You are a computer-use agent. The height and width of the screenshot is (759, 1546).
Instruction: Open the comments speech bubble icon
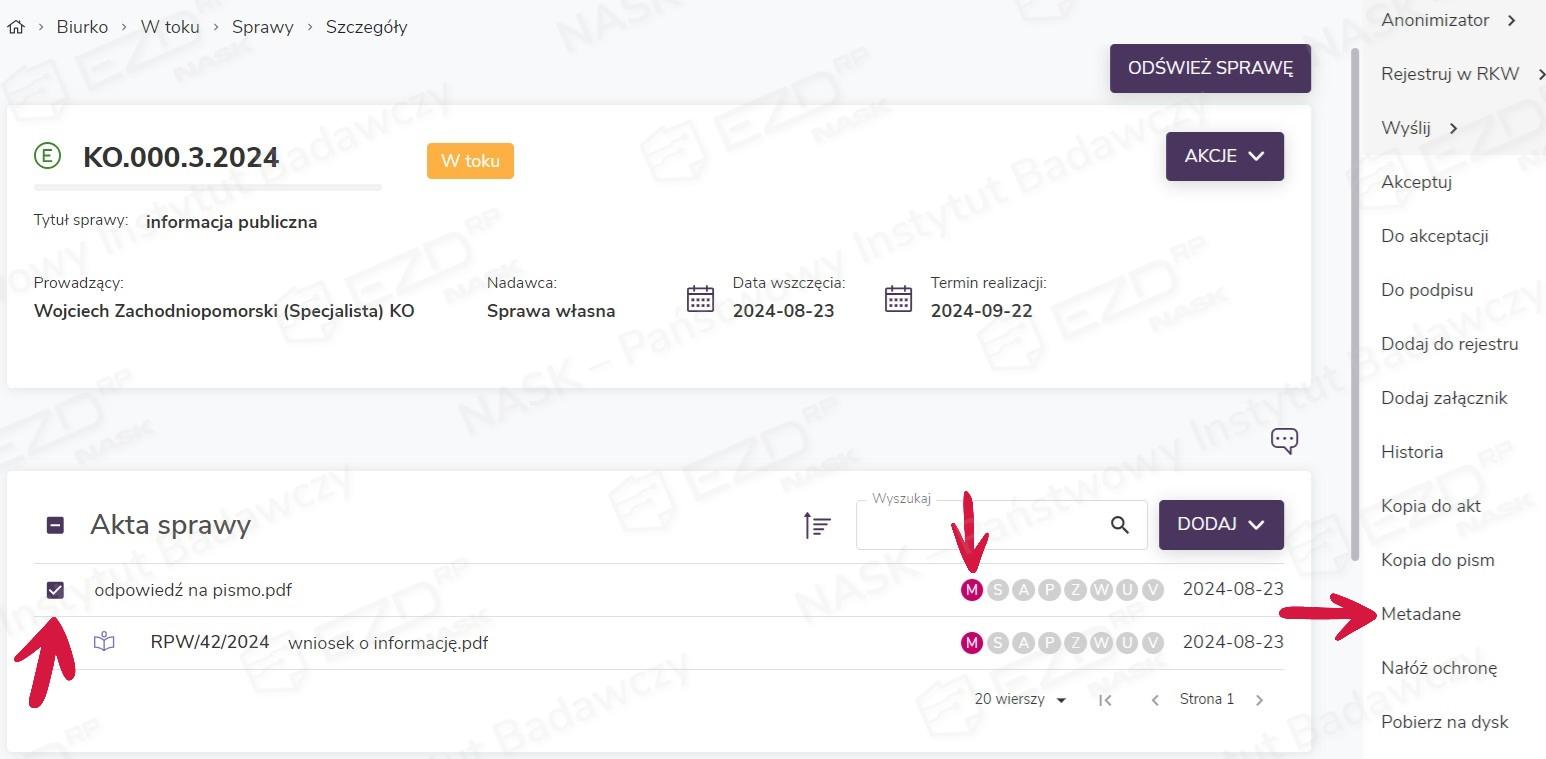pos(1284,440)
